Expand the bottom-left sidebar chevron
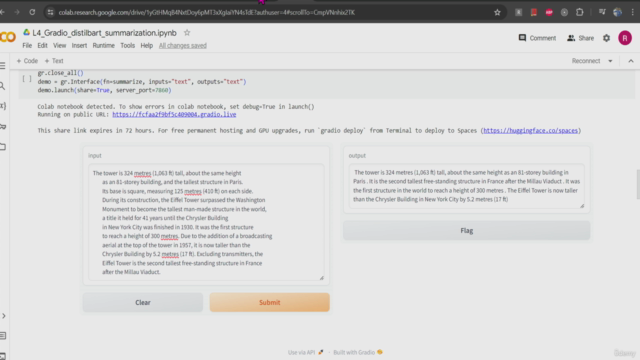 3,316
